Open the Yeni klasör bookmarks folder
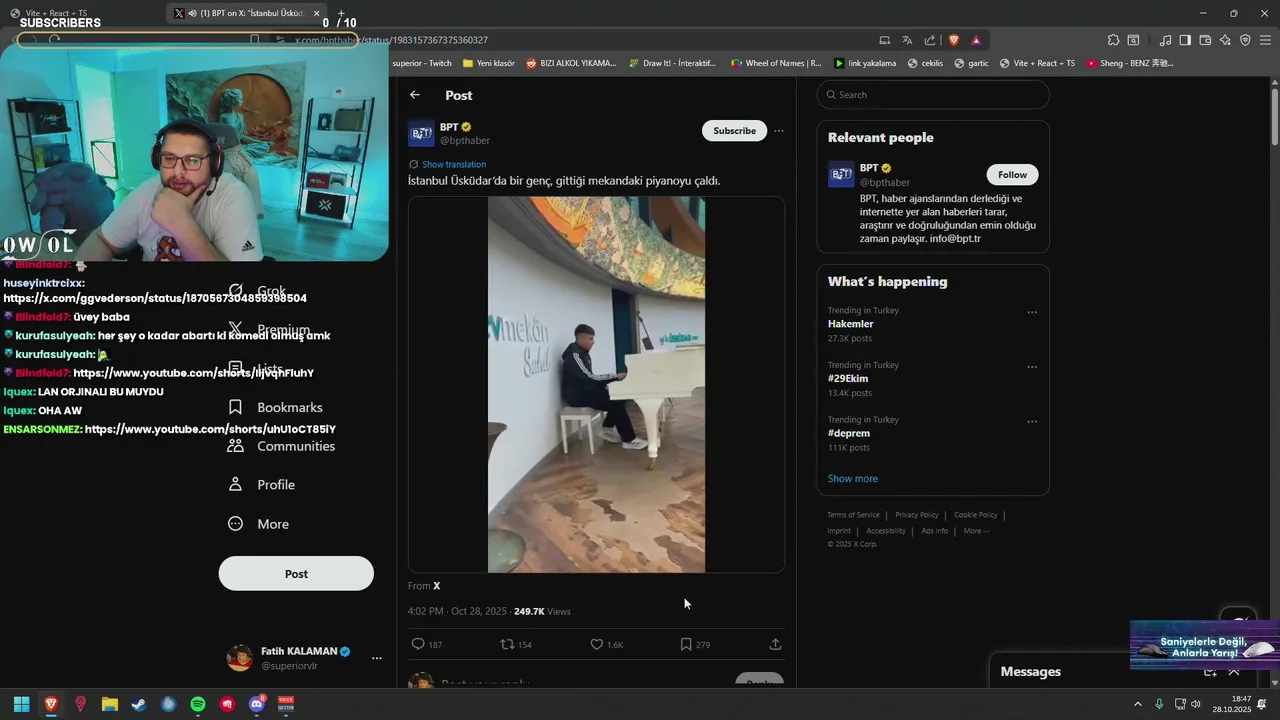Image resolution: width=1280 pixels, height=720 pixels. 489,63
